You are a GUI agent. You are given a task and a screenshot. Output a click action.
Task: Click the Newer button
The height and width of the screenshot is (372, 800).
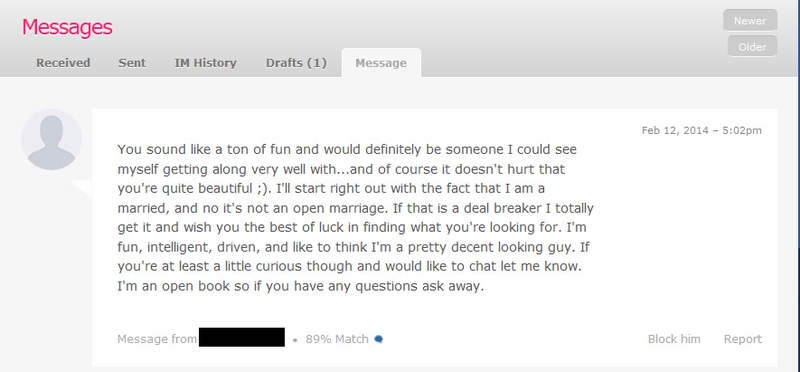tap(750, 21)
